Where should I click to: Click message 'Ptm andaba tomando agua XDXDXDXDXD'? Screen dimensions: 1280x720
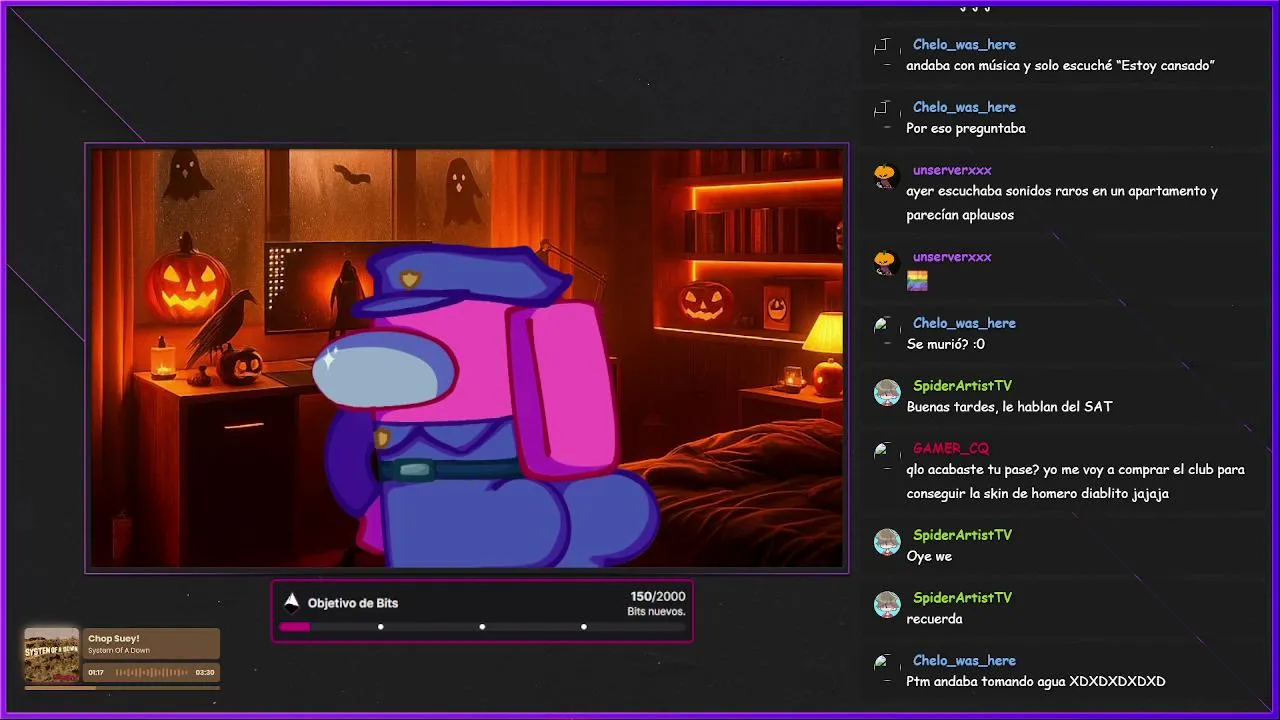click(1036, 682)
